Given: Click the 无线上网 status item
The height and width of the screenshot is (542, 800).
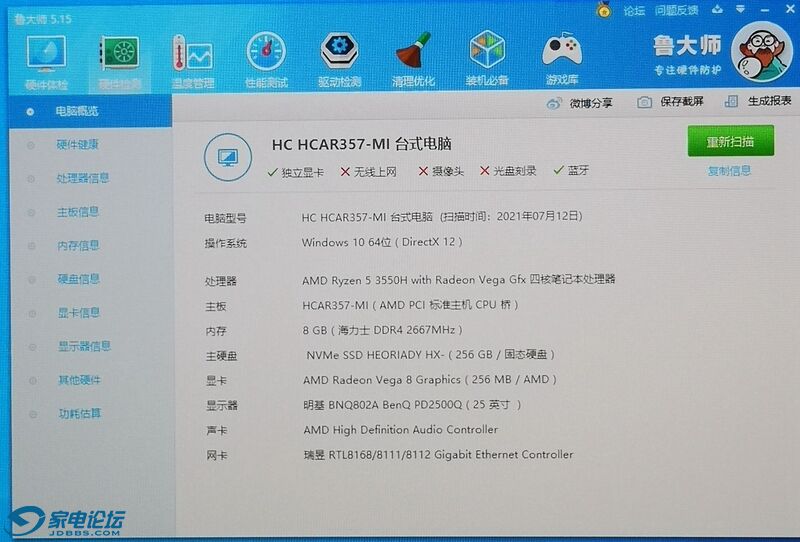Looking at the screenshot, I should (x=368, y=172).
